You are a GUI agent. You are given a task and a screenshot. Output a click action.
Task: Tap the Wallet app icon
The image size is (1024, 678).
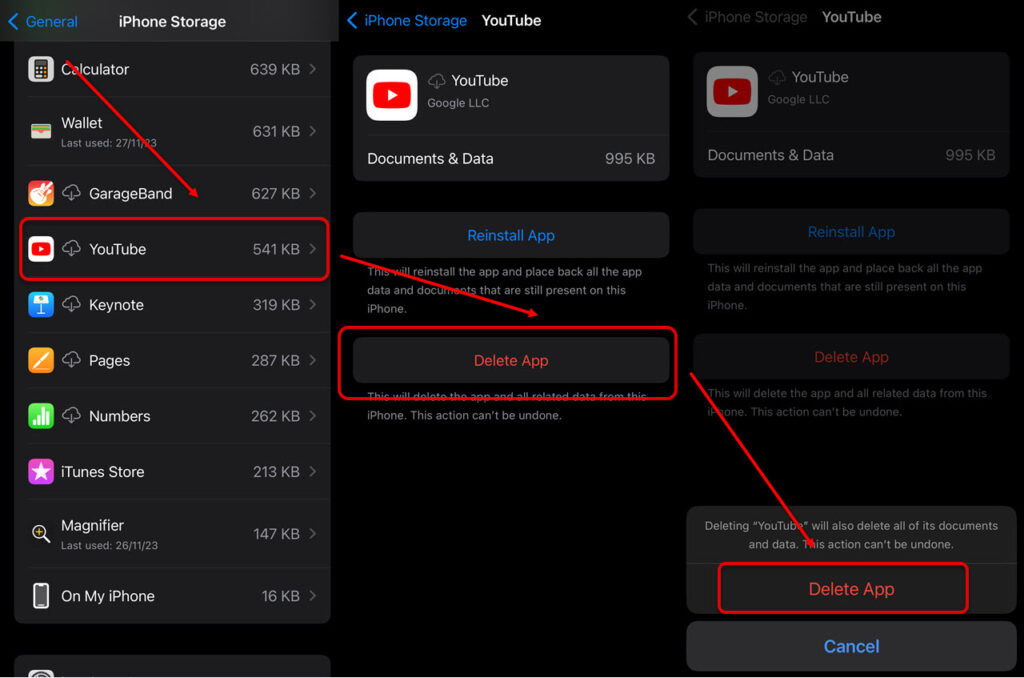coord(40,131)
